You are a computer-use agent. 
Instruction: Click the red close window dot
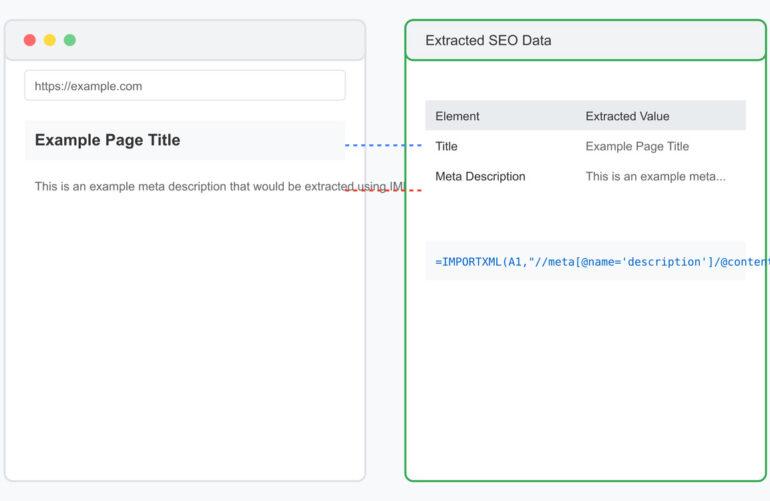pos(30,40)
